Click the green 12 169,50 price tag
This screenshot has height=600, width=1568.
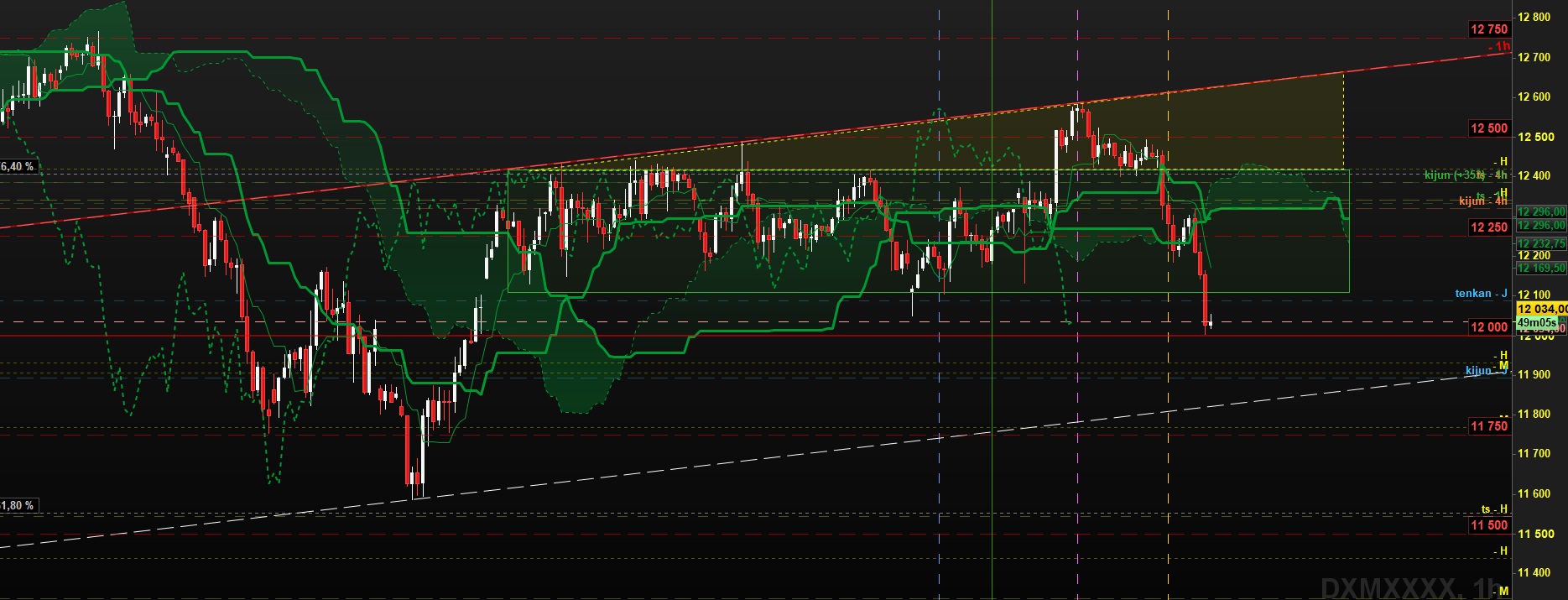pyautogui.click(x=1541, y=269)
